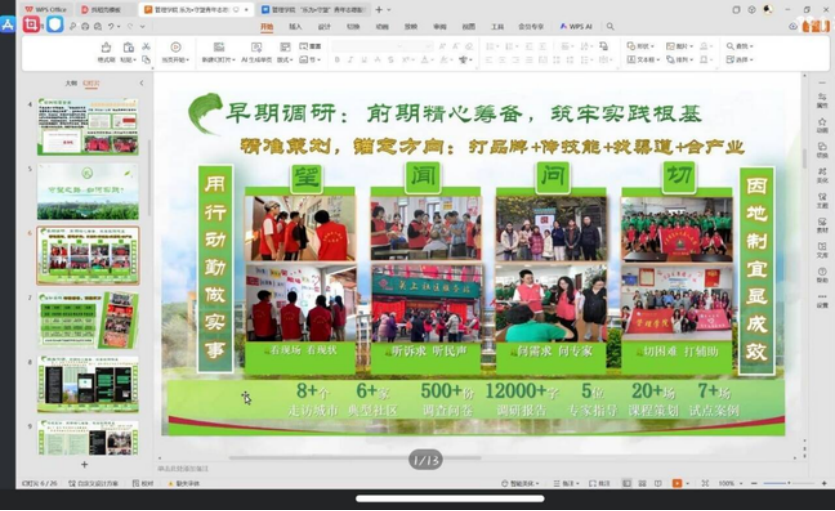
Task: Click the user avatar in title bar
Action: pyautogui.click(x=767, y=10)
